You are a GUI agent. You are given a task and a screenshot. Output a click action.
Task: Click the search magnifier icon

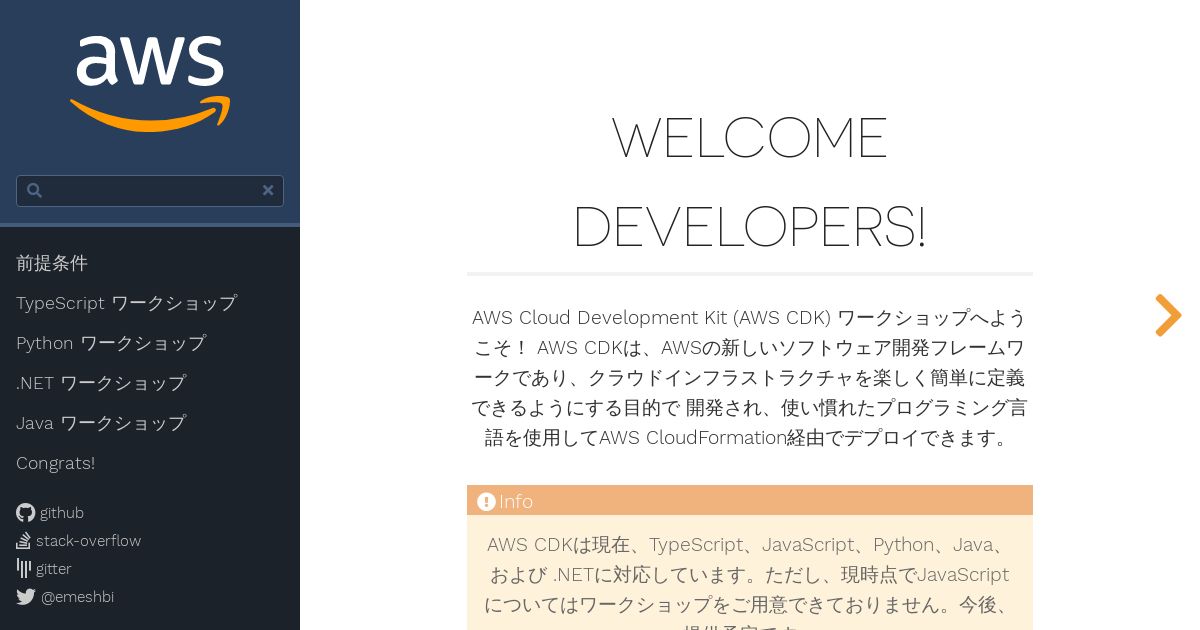click(34, 190)
